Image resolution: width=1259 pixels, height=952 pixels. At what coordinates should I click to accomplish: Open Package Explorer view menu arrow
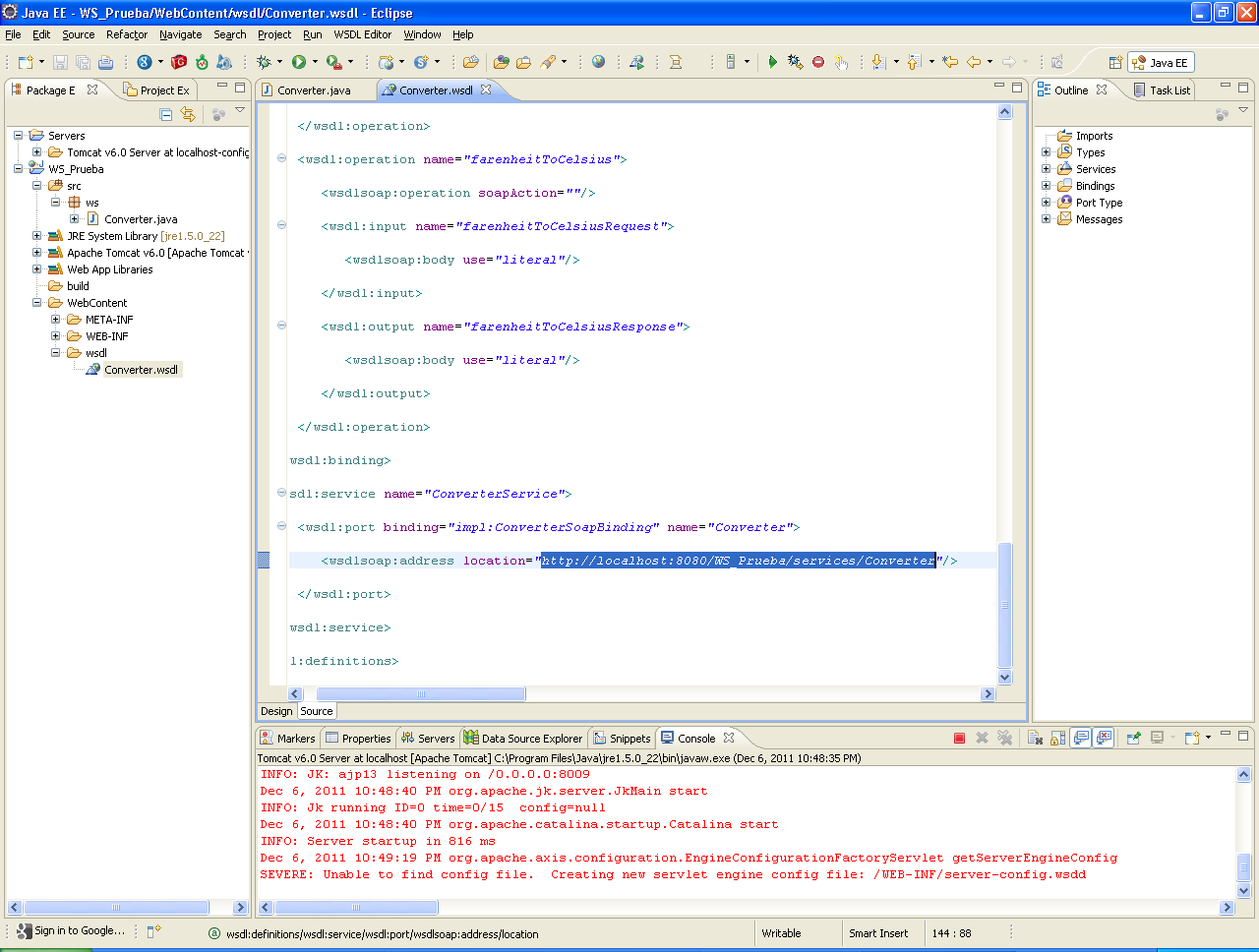point(239,110)
